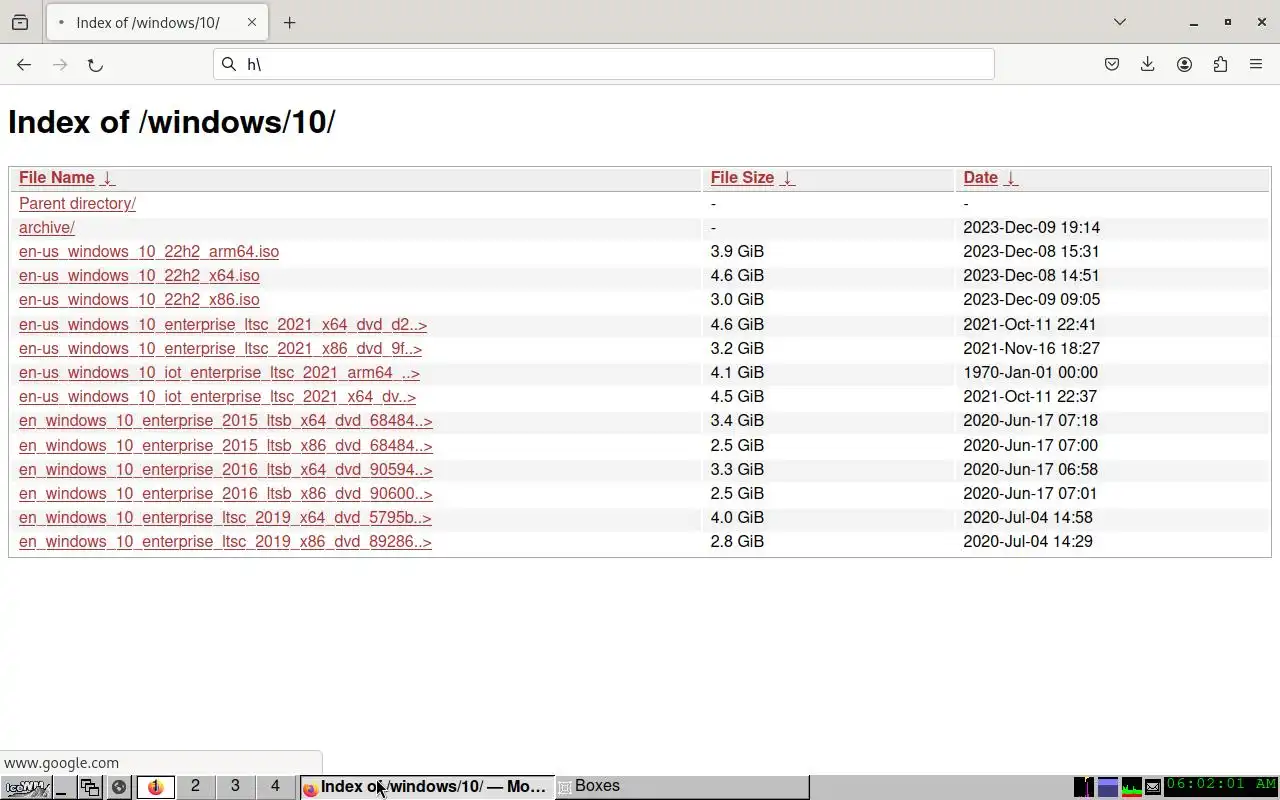Open enterprise 2015 ltsb x86 dvd link

click(225, 445)
